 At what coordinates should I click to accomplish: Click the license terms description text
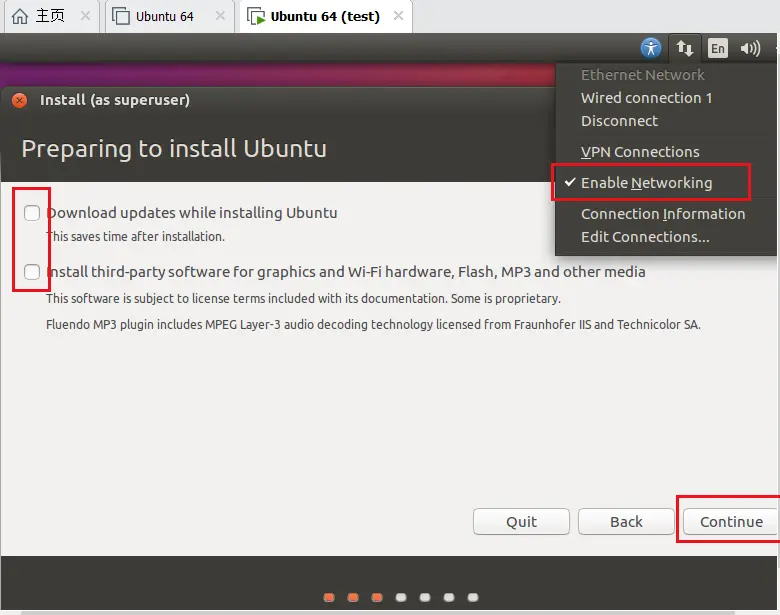303,298
